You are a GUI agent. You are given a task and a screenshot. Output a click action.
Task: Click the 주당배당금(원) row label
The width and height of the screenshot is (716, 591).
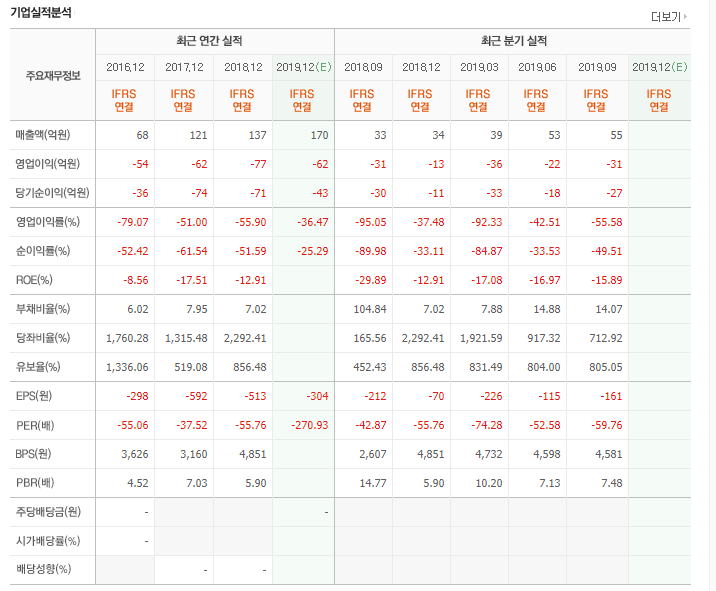47,512
